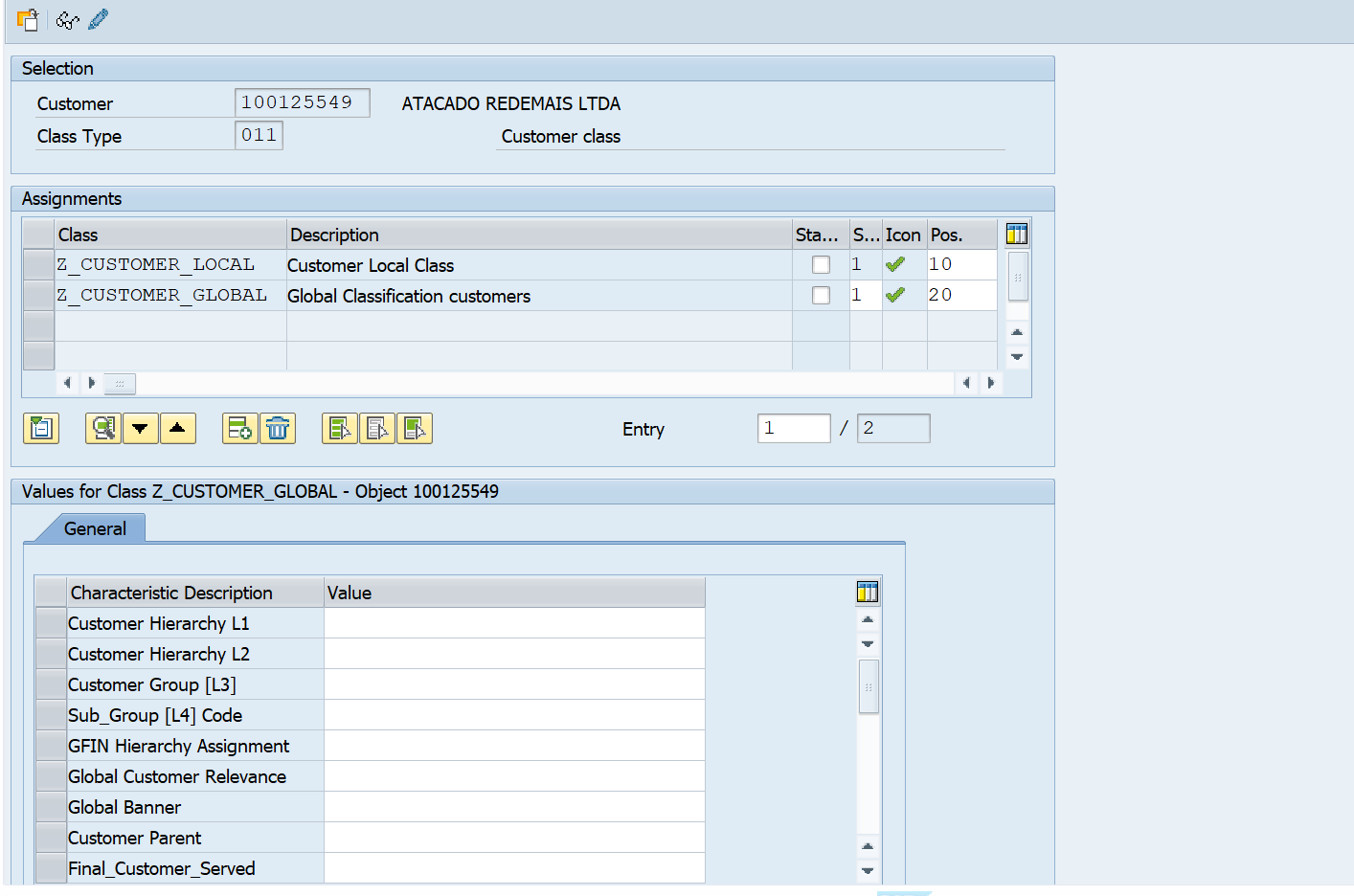Open table settings icon for Assignments table

click(1017, 234)
